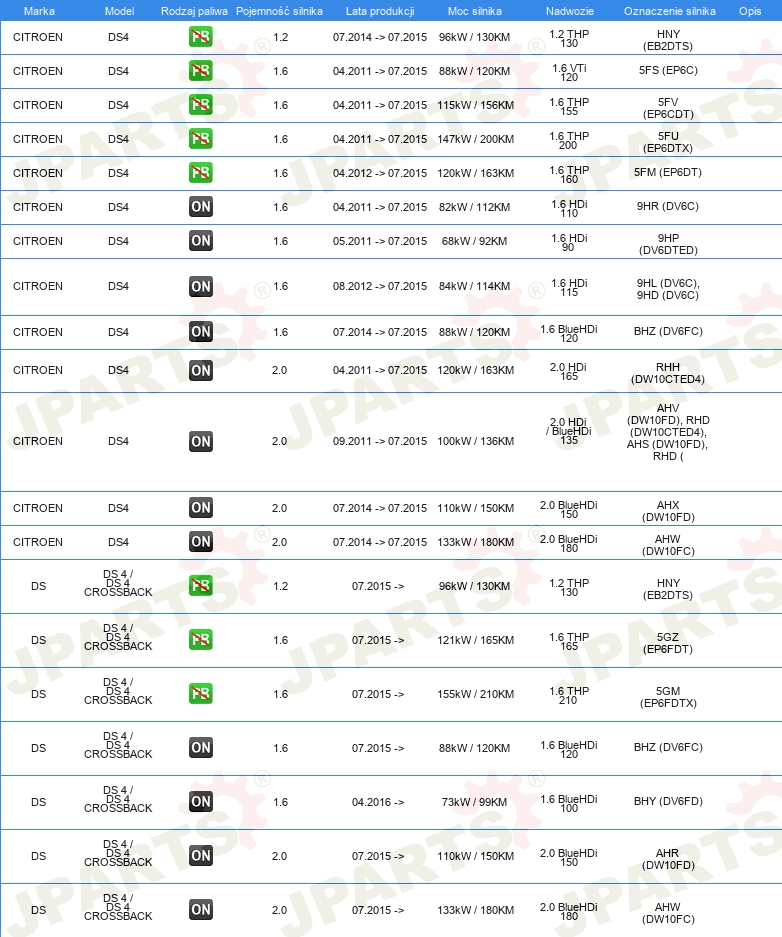
Task: Select the Rodzaj paliwa column header
Action: (x=194, y=11)
